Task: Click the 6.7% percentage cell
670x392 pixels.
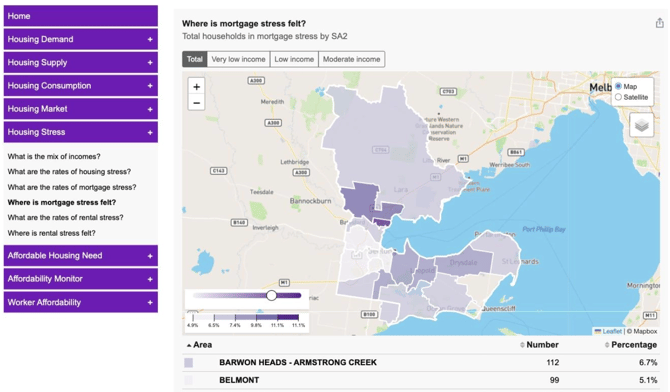Action: coord(648,363)
